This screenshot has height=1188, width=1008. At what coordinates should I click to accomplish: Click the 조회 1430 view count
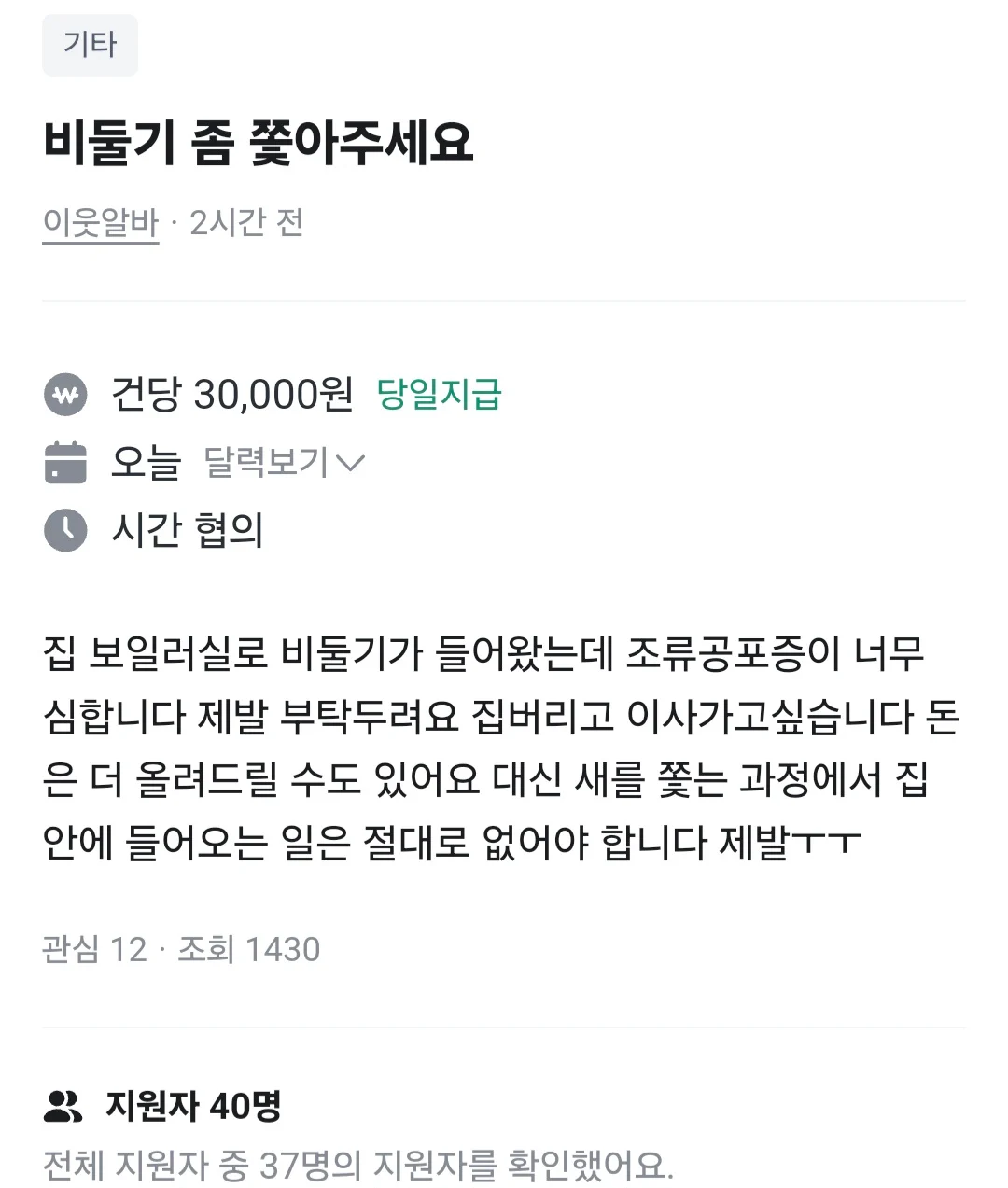pos(249,949)
